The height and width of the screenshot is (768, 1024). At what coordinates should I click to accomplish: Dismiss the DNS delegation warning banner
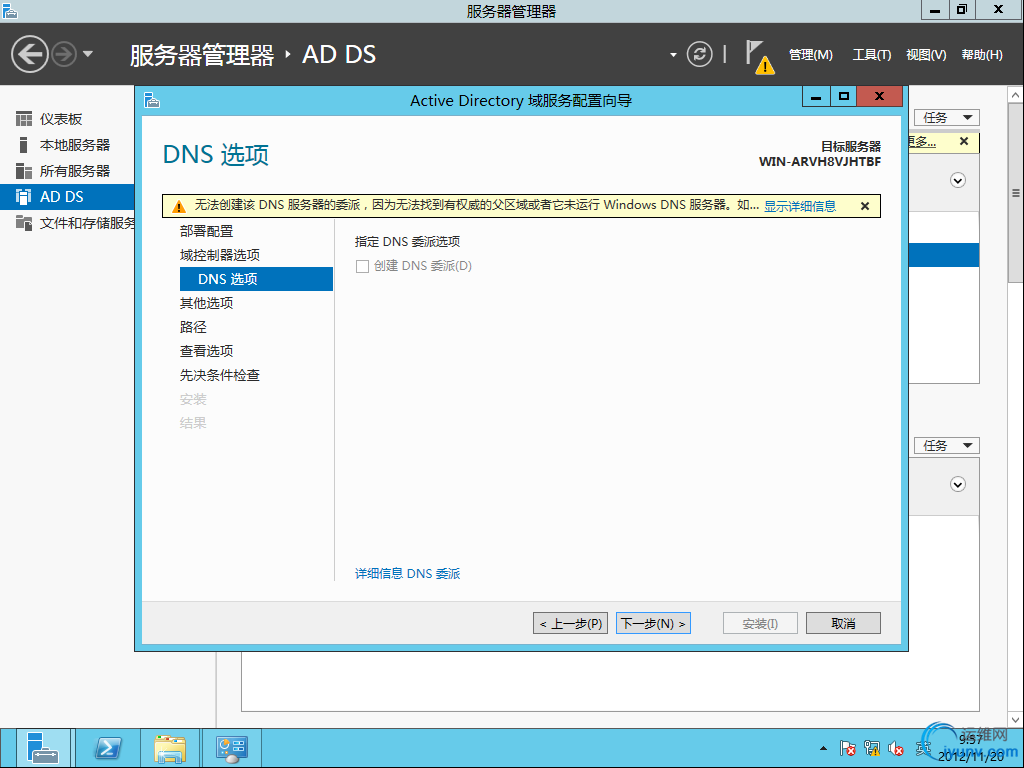coord(865,206)
